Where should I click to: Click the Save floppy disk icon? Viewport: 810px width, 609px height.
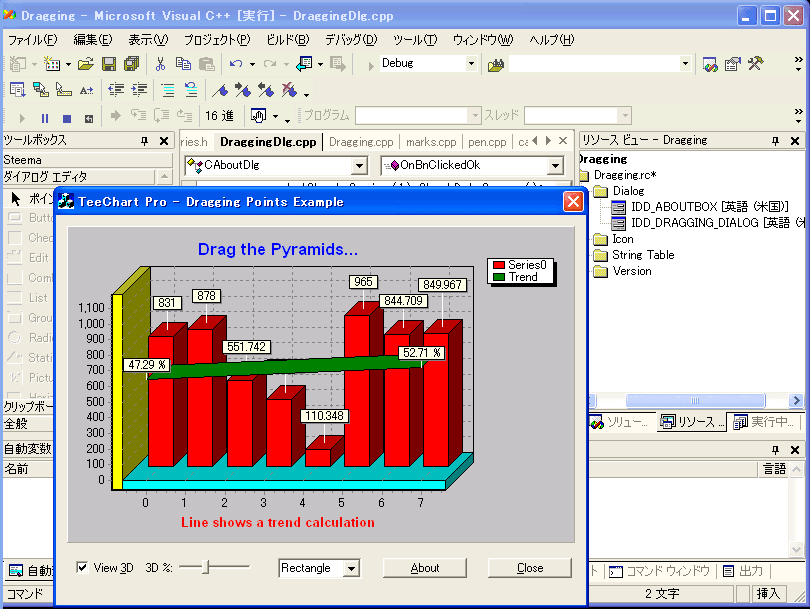pos(109,64)
